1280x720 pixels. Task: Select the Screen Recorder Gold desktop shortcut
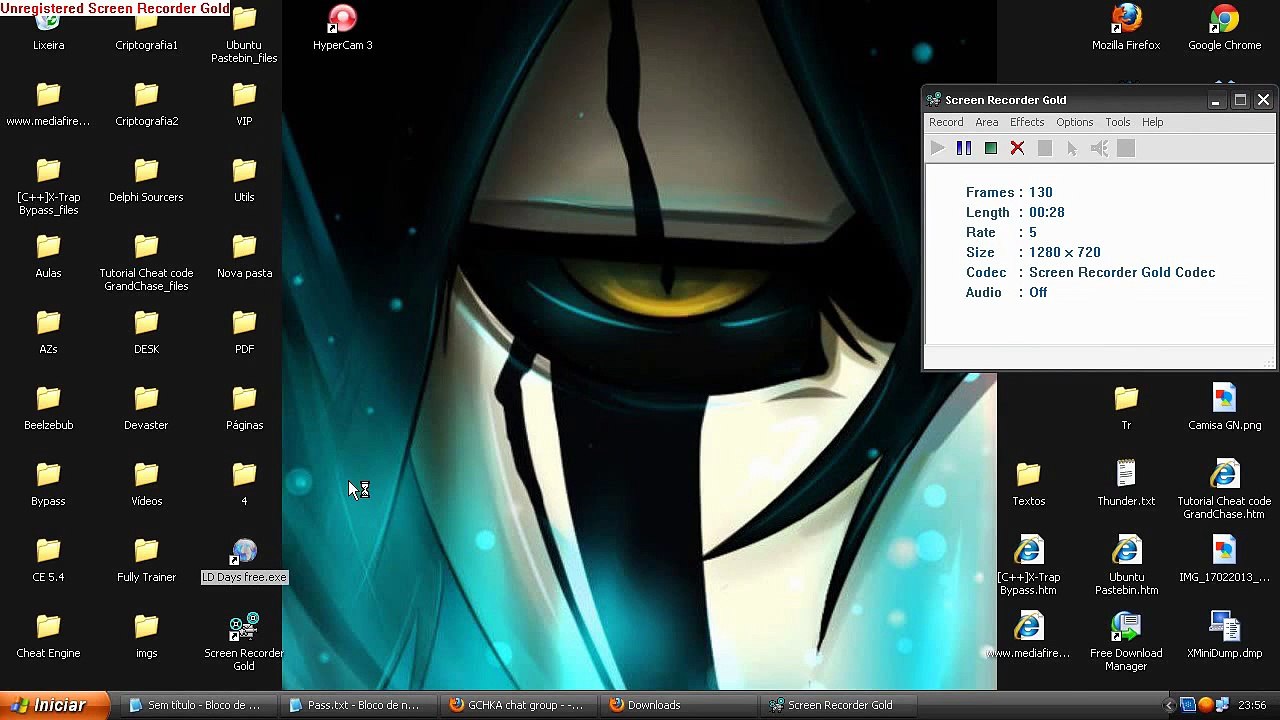click(x=244, y=642)
